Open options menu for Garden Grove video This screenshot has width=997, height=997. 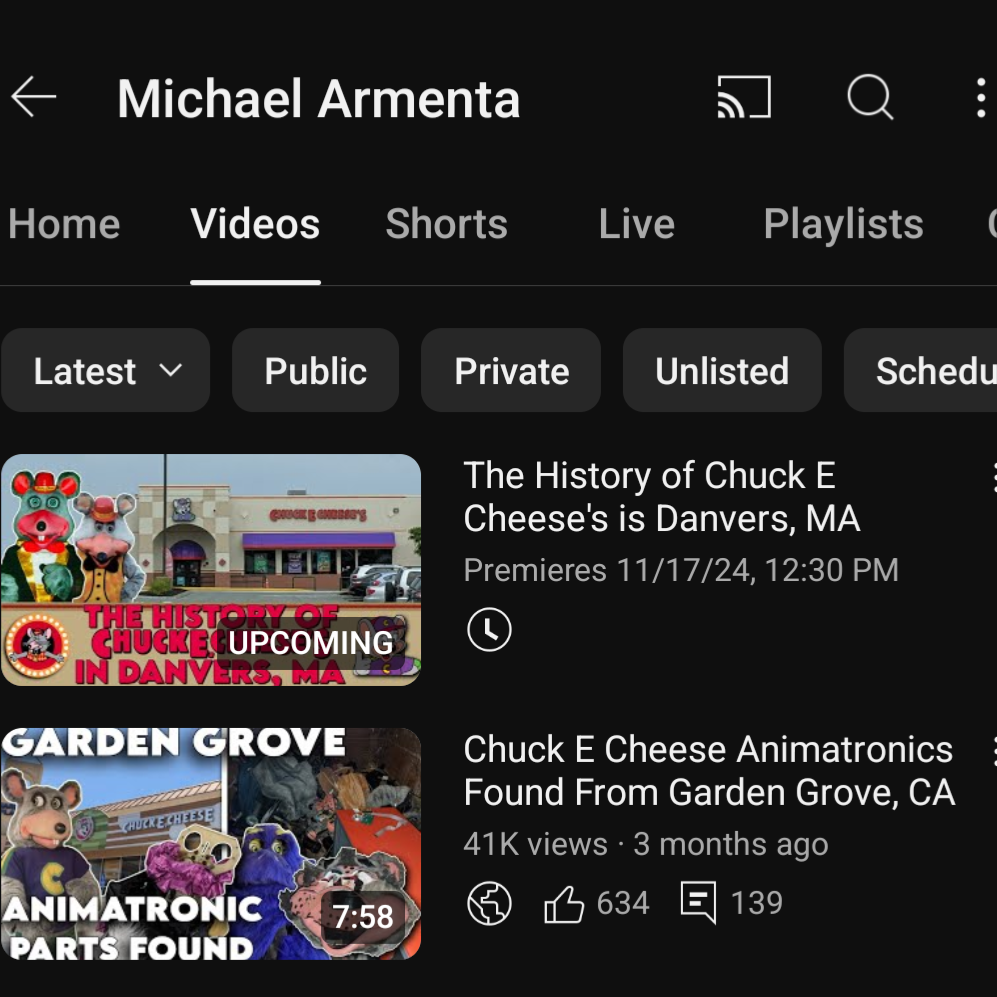click(990, 751)
